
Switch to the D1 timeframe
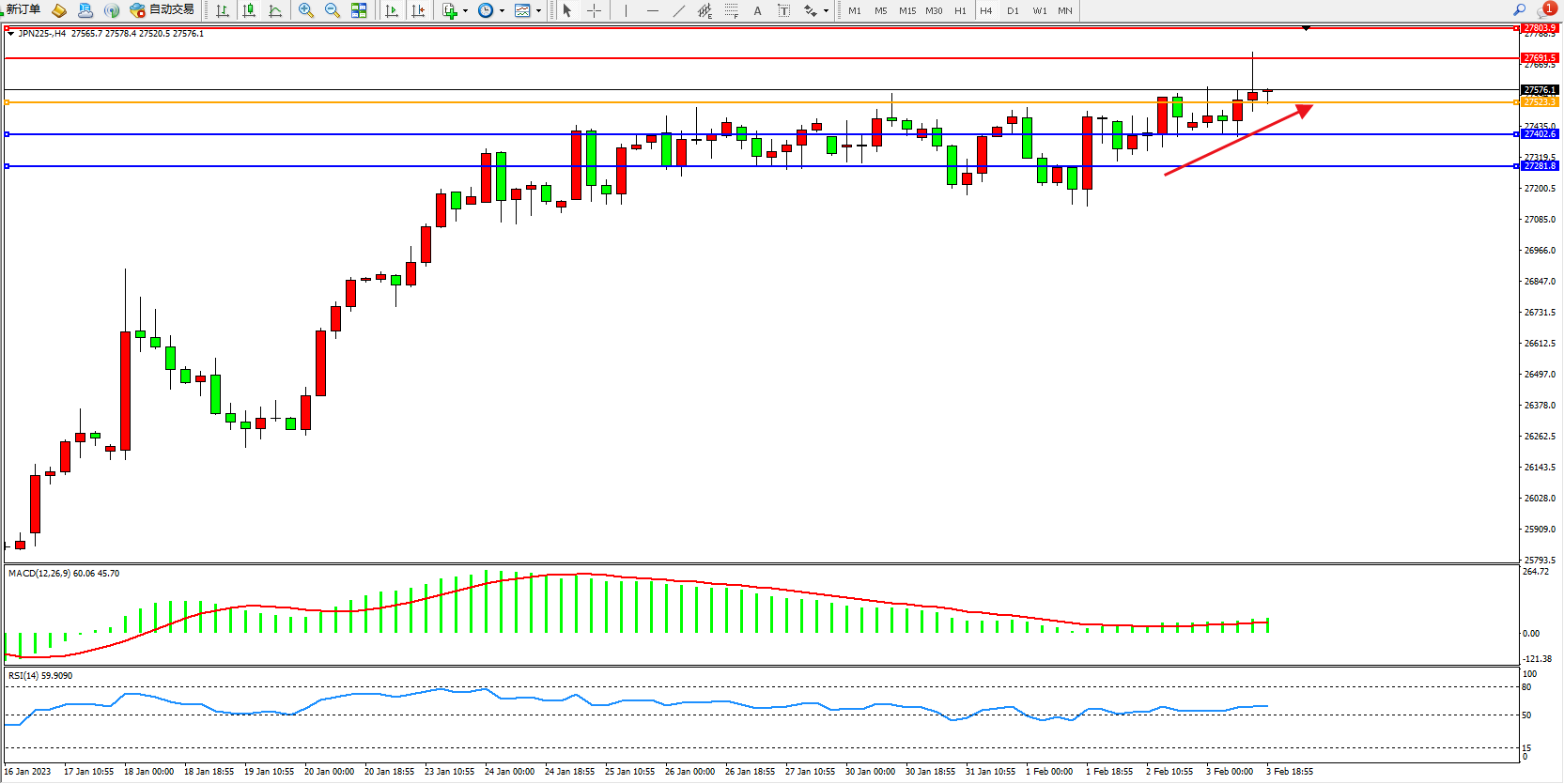(x=1013, y=10)
